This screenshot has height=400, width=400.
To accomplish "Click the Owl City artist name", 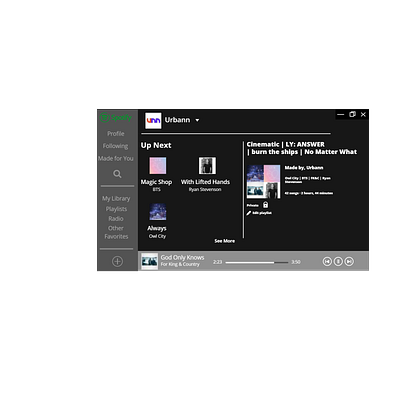I will point(157,236).
